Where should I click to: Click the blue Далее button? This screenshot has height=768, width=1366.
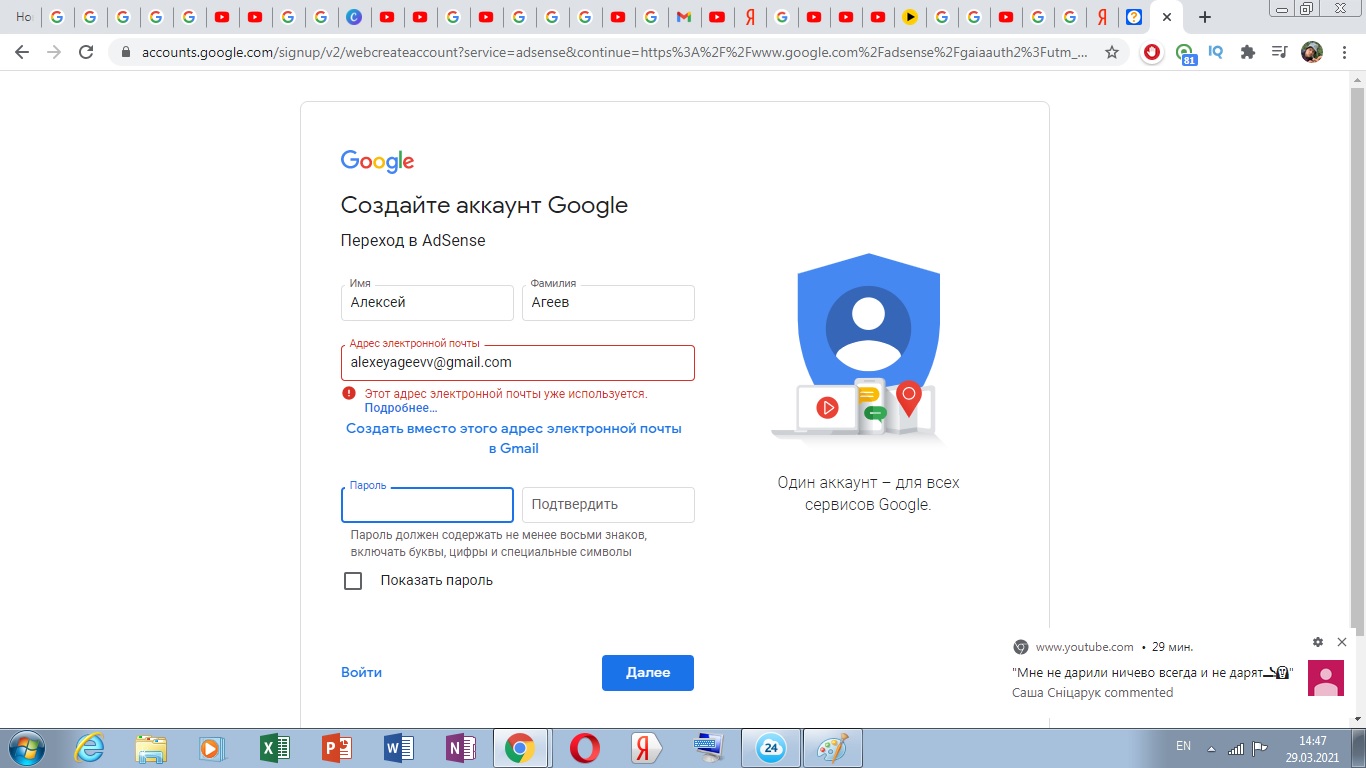point(648,673)
